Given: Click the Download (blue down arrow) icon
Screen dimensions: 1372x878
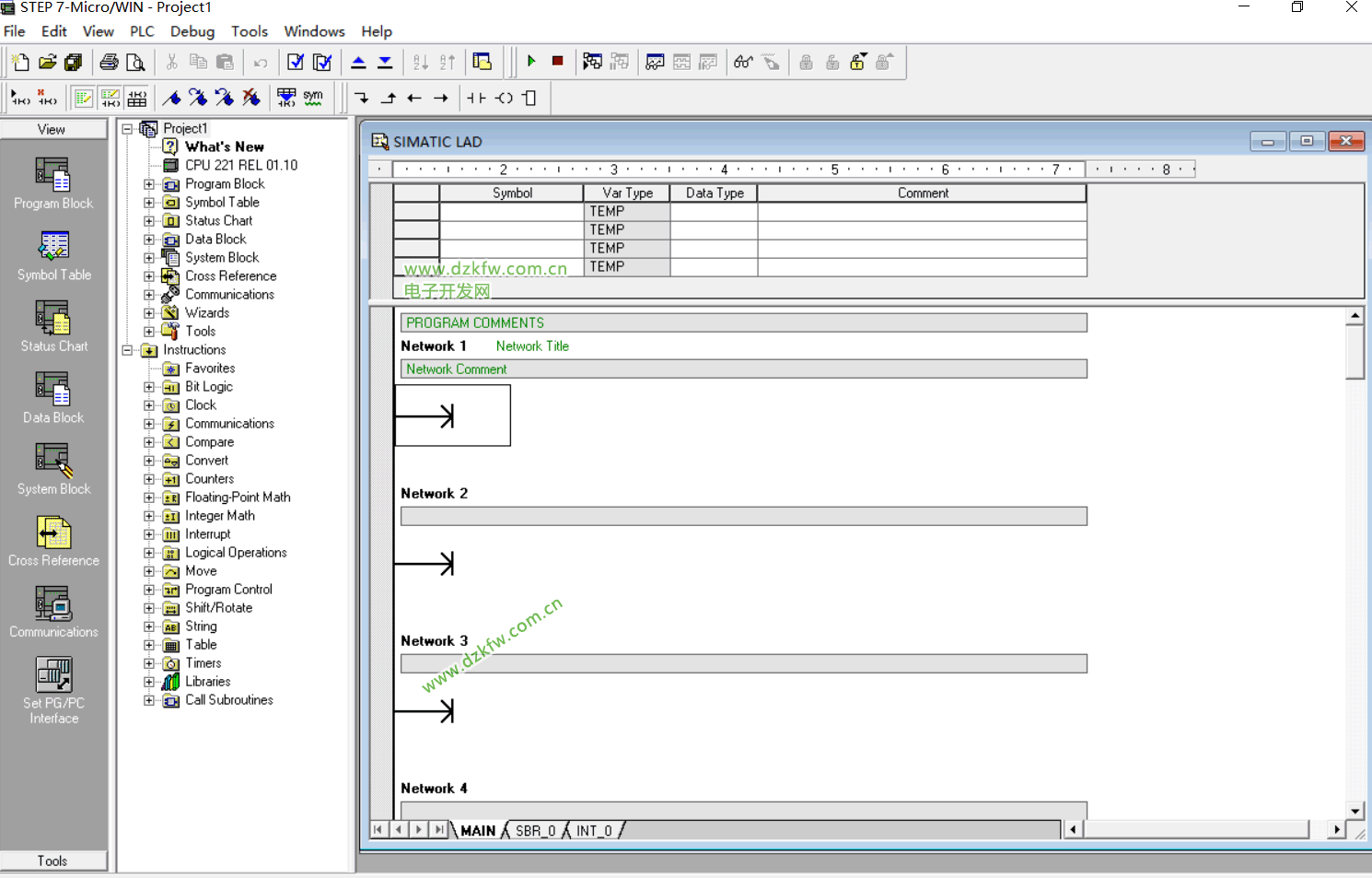Looking at the screenshot, I should coord(385,63).
